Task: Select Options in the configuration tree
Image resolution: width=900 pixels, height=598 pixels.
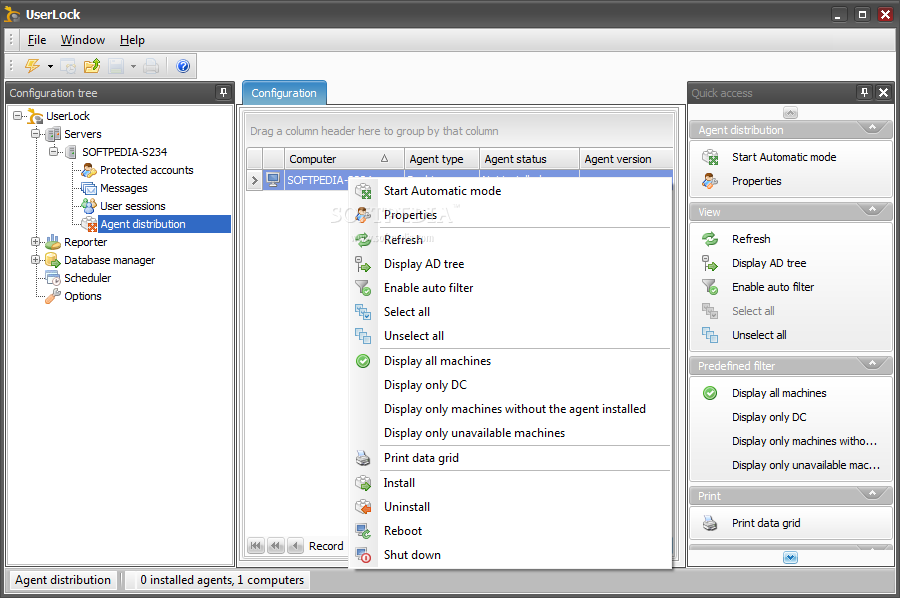Action: click(x=83, y=296)
